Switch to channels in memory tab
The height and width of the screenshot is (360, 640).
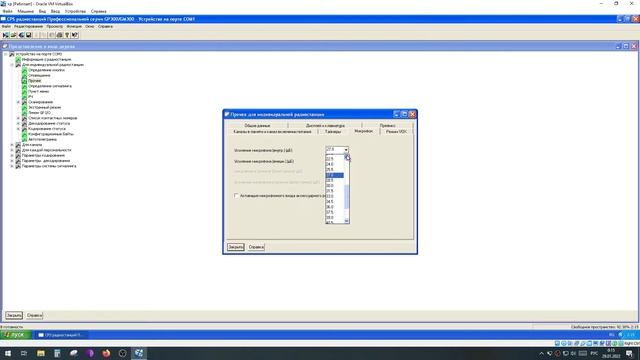(x=272, y=132)
